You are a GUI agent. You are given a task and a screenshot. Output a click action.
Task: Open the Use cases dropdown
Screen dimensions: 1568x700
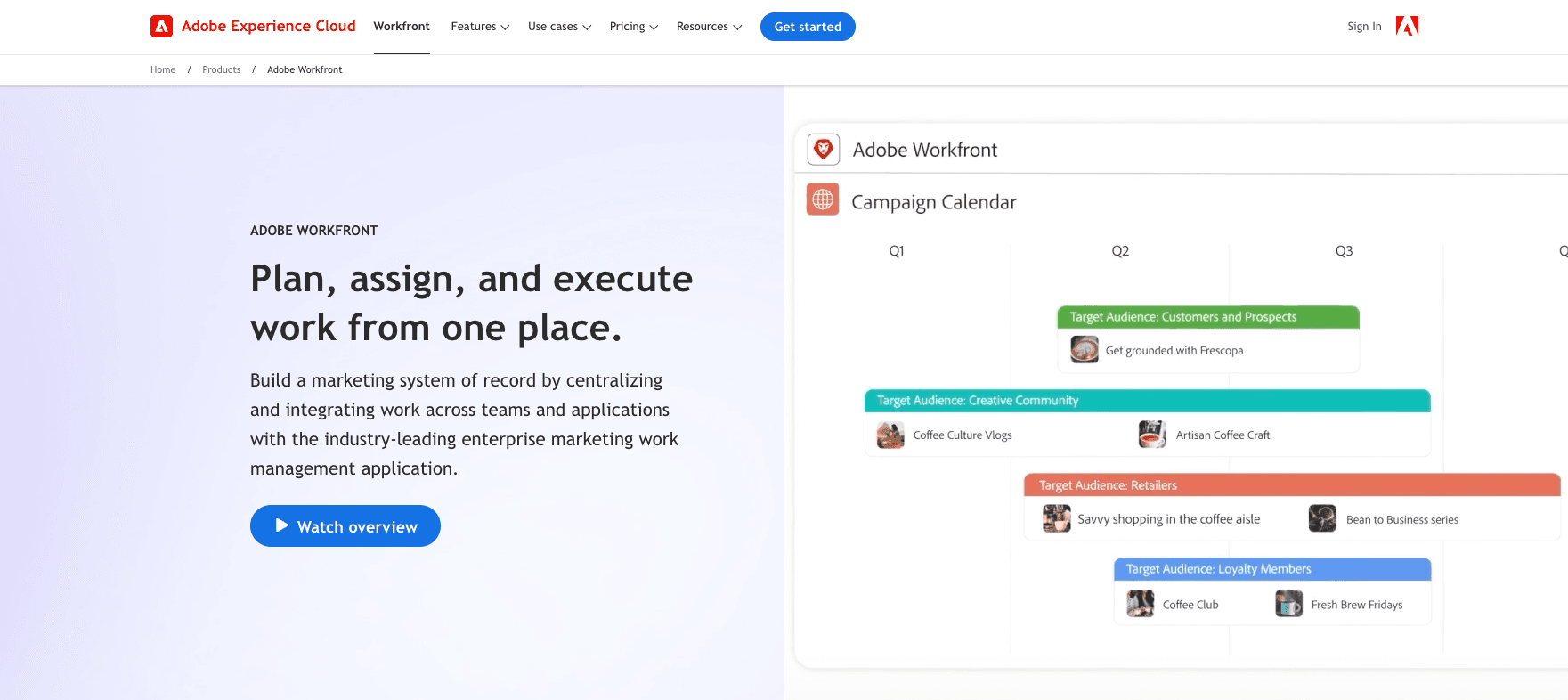point(559,27)
